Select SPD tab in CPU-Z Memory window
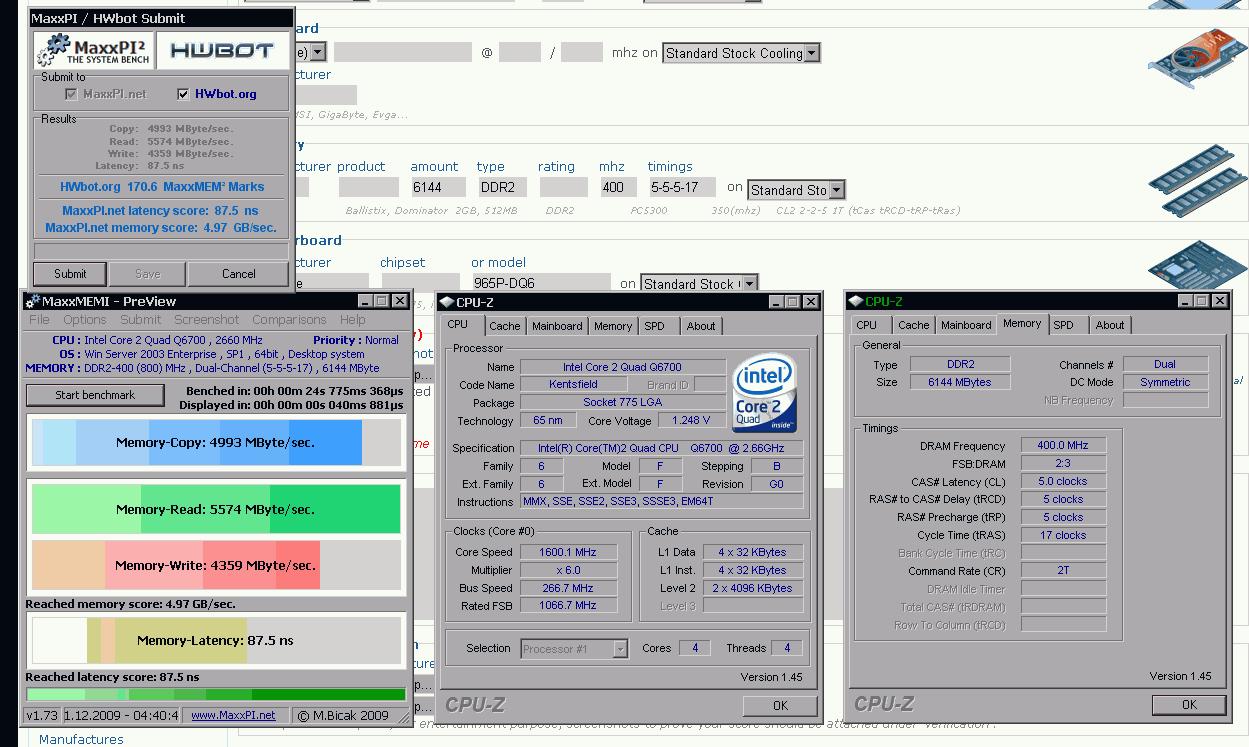This screenshot has width=1249, height=747. [1064, 325]
